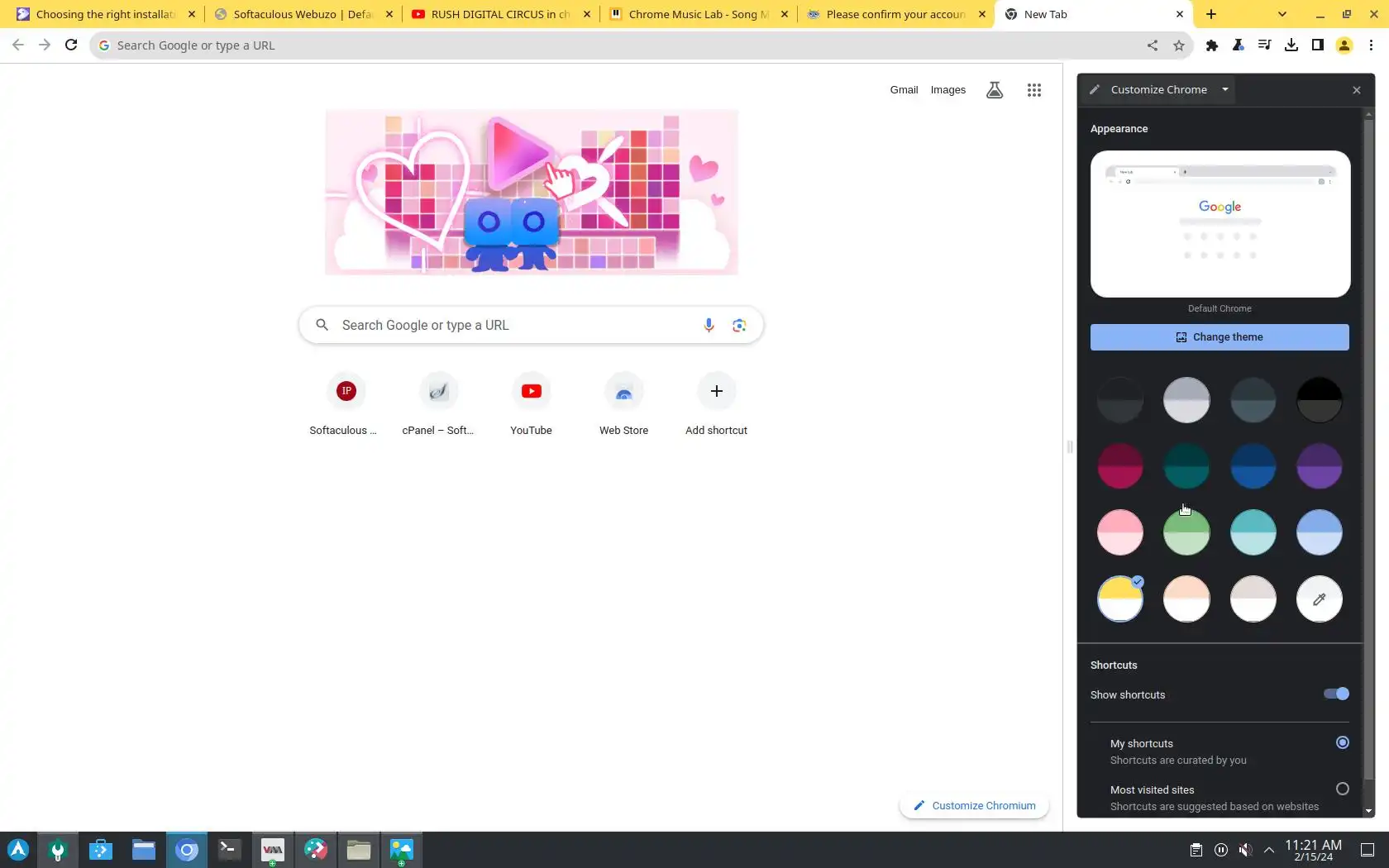Open the Images link

pos(947,90)
